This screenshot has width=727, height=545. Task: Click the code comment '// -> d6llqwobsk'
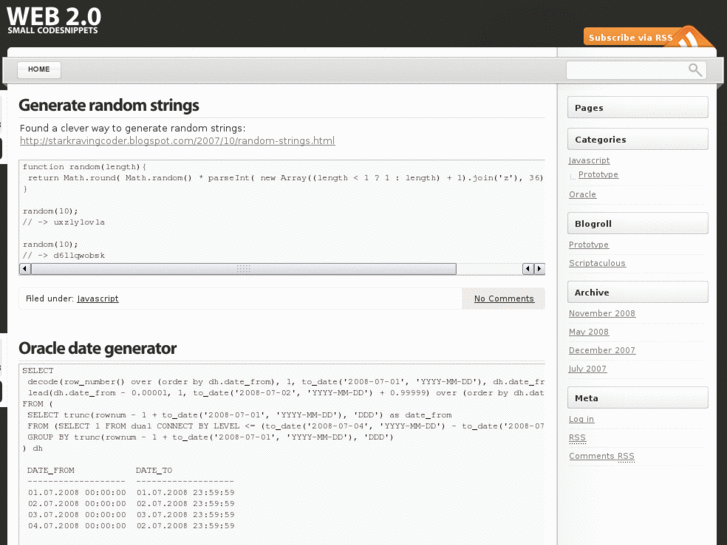coord(64,256)
